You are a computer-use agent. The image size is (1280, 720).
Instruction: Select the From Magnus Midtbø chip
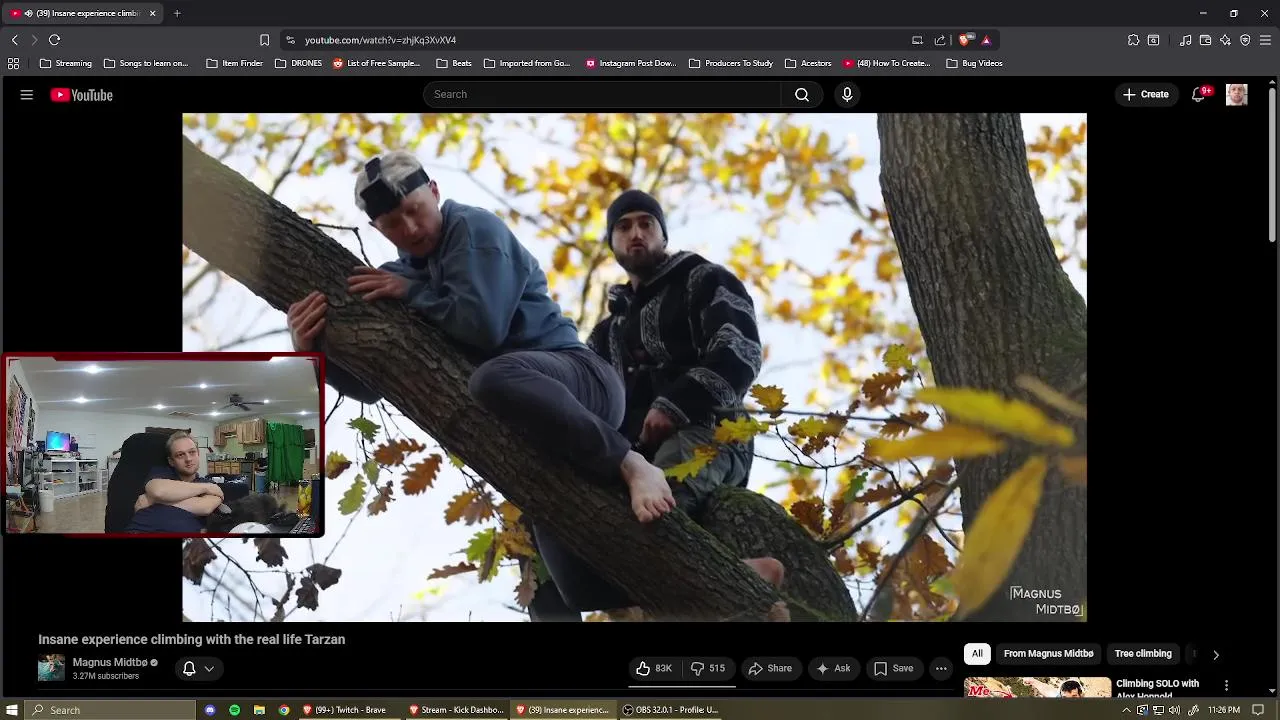tap(1048, 654)
